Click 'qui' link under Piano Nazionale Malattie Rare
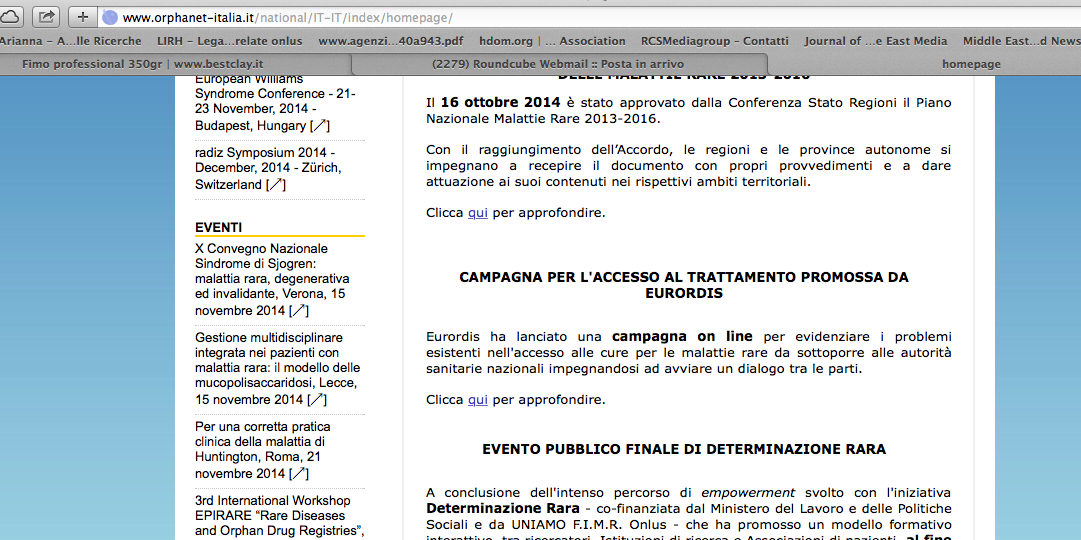Viewport: 1081px width, 540px height. pyautogui.click(x=477, y=212)
